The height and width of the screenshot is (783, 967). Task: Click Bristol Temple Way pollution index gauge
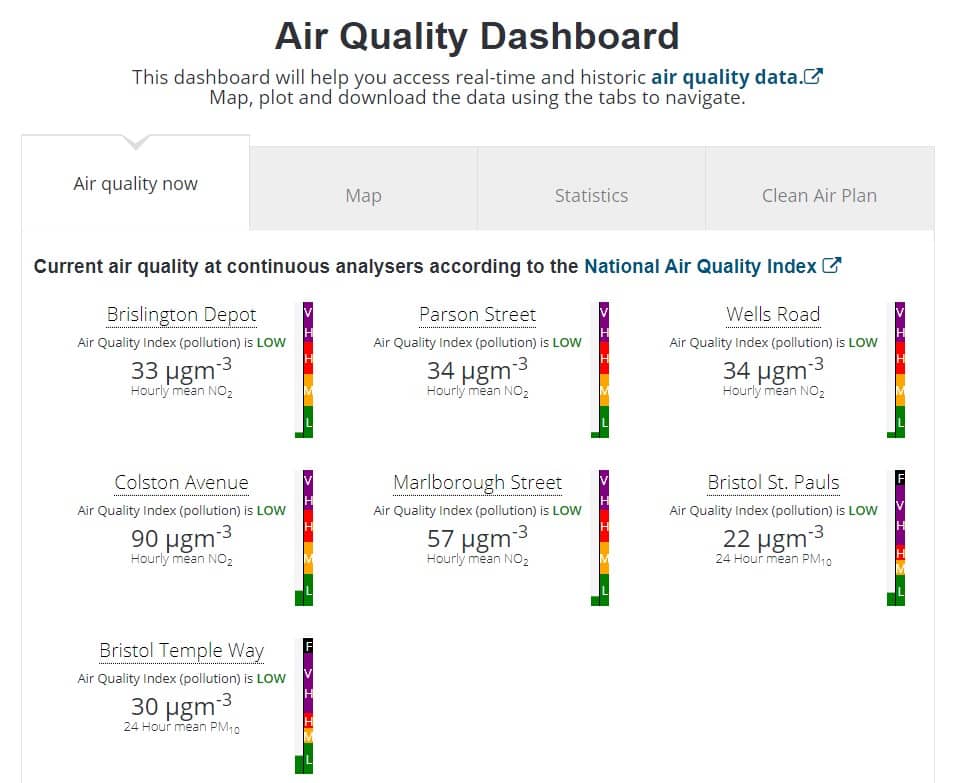pos(304,706)
